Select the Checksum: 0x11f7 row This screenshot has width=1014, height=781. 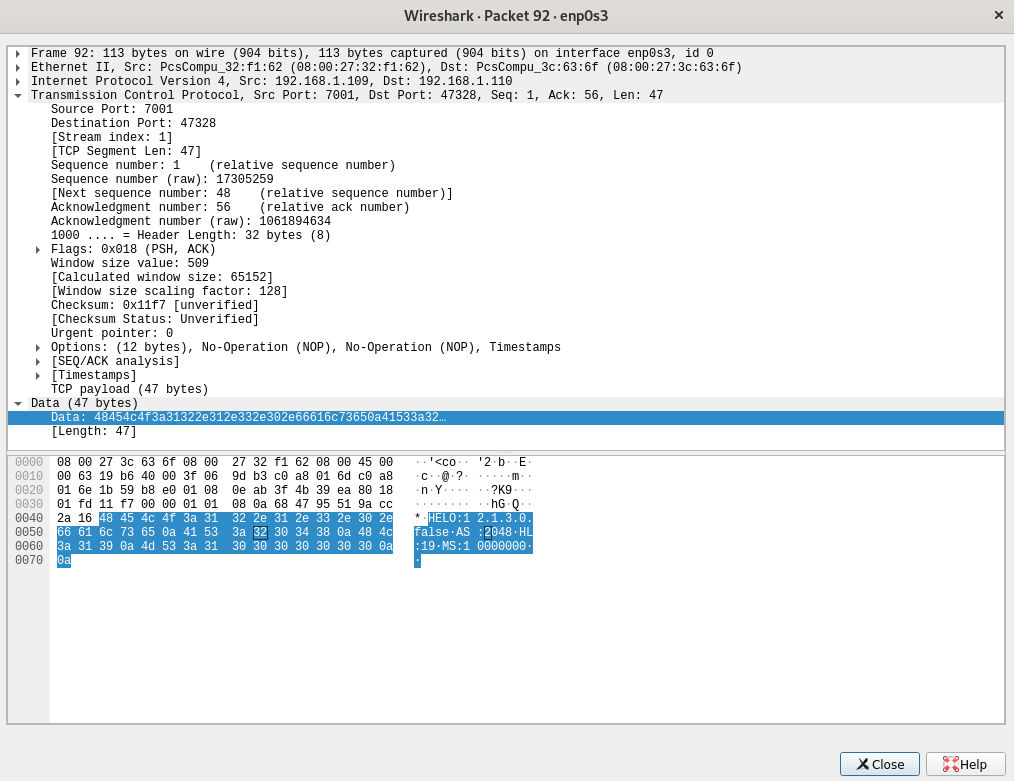tap(506, 305)
